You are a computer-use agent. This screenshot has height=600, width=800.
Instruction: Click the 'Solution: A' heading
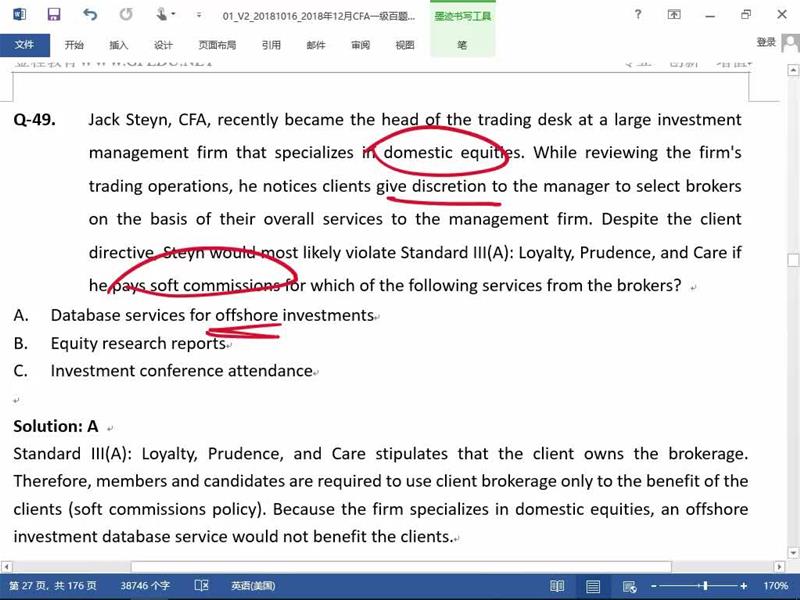pyautogui.click(x=56, y=426)
